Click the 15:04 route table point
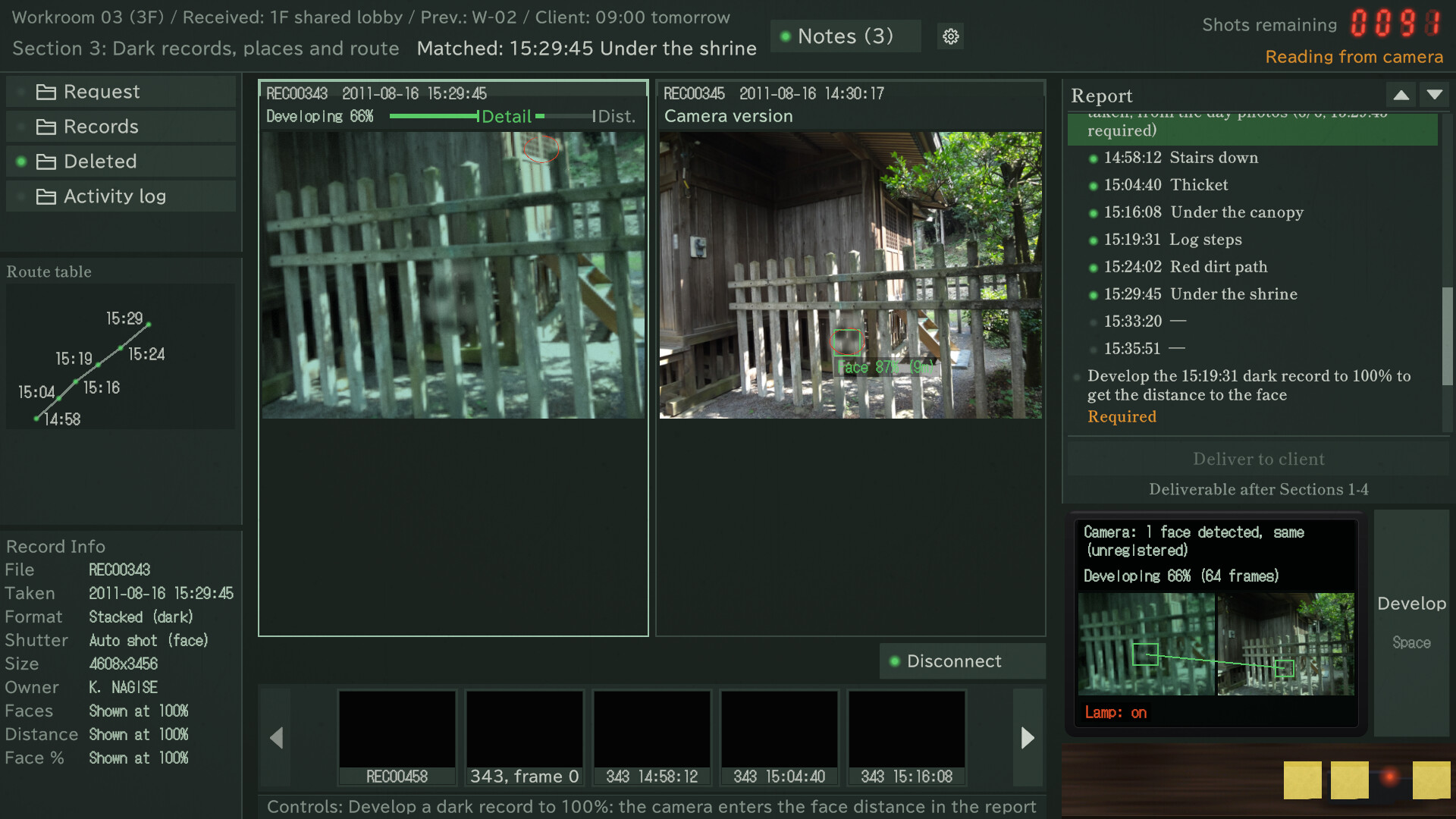Viewport: 1456px width, 819px height. click(x=59, y=397)
